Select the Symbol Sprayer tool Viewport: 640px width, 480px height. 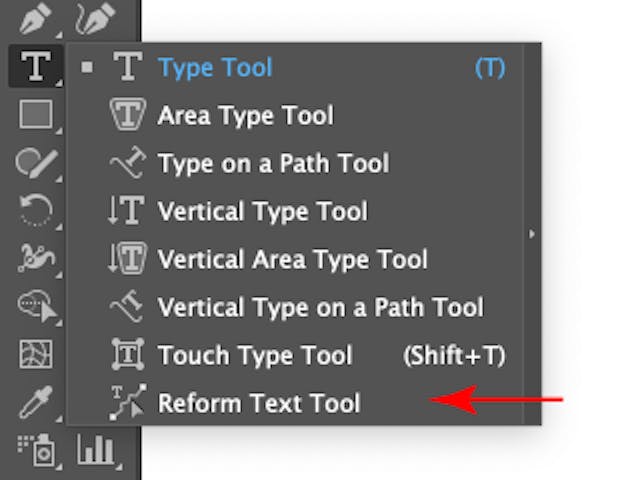click(x=35, y=450)
